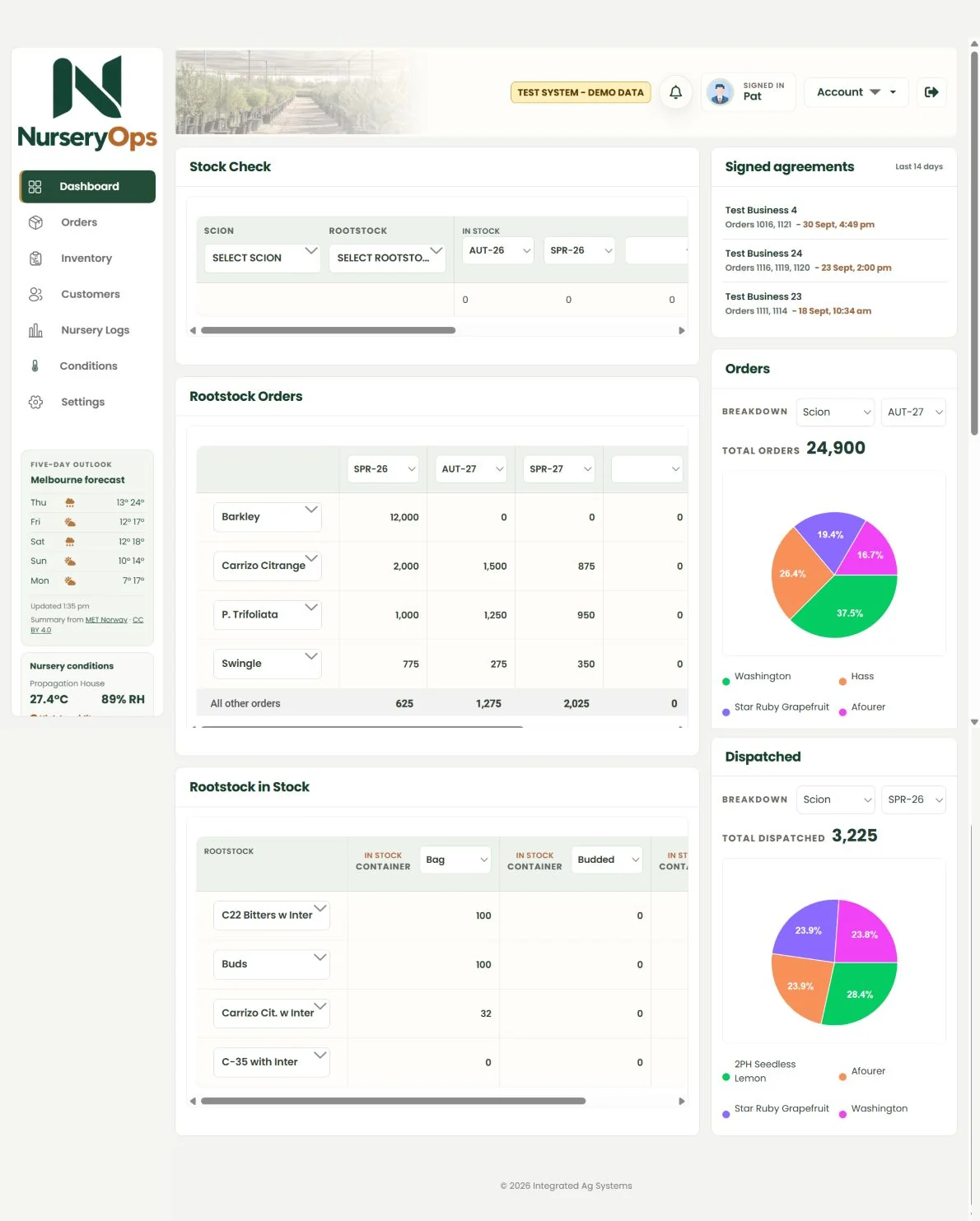Open the C22 Bitters w Inter dropdown
The image size is (980, 1221).
pyautogui.click(x=272, y=915)
